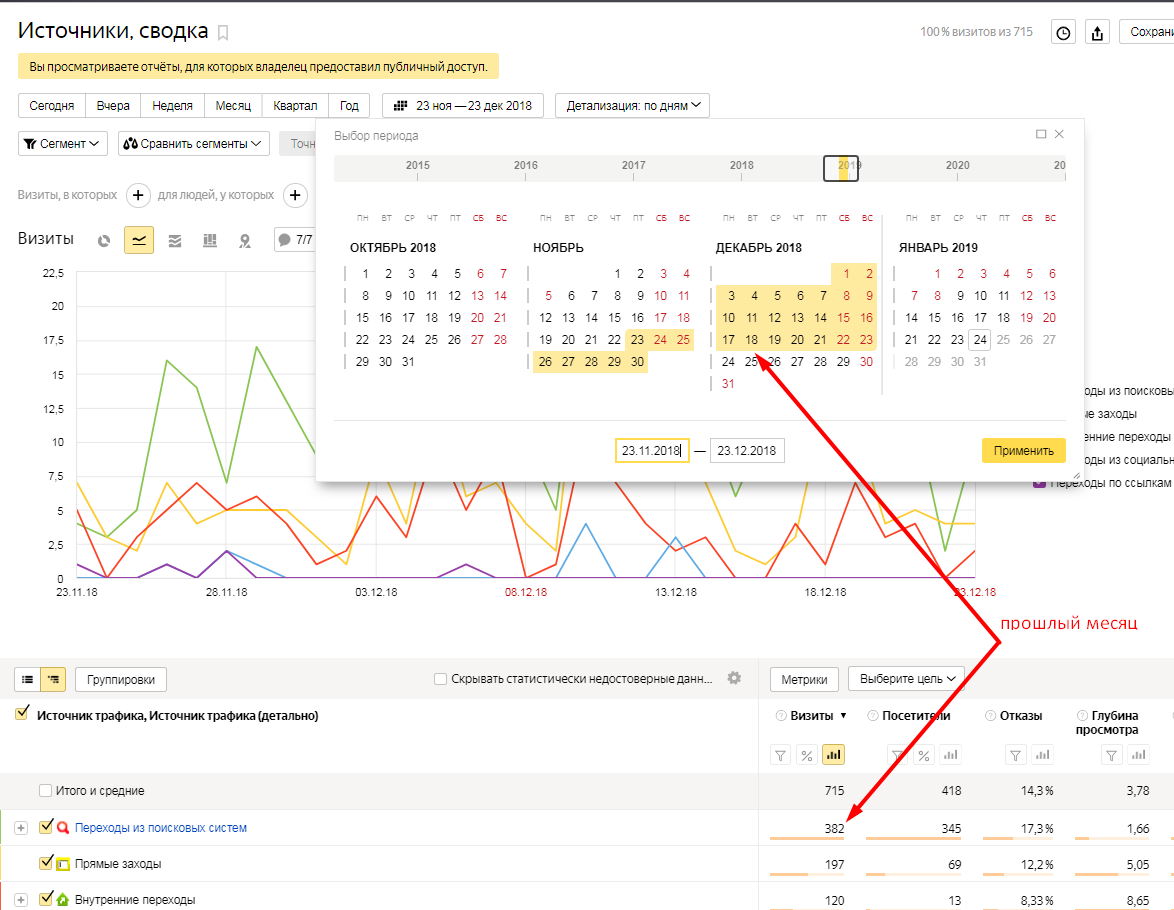1174x910 pixels.
Task: Click filter icon under Глубина просмотра column
Action: point(1112,755)
